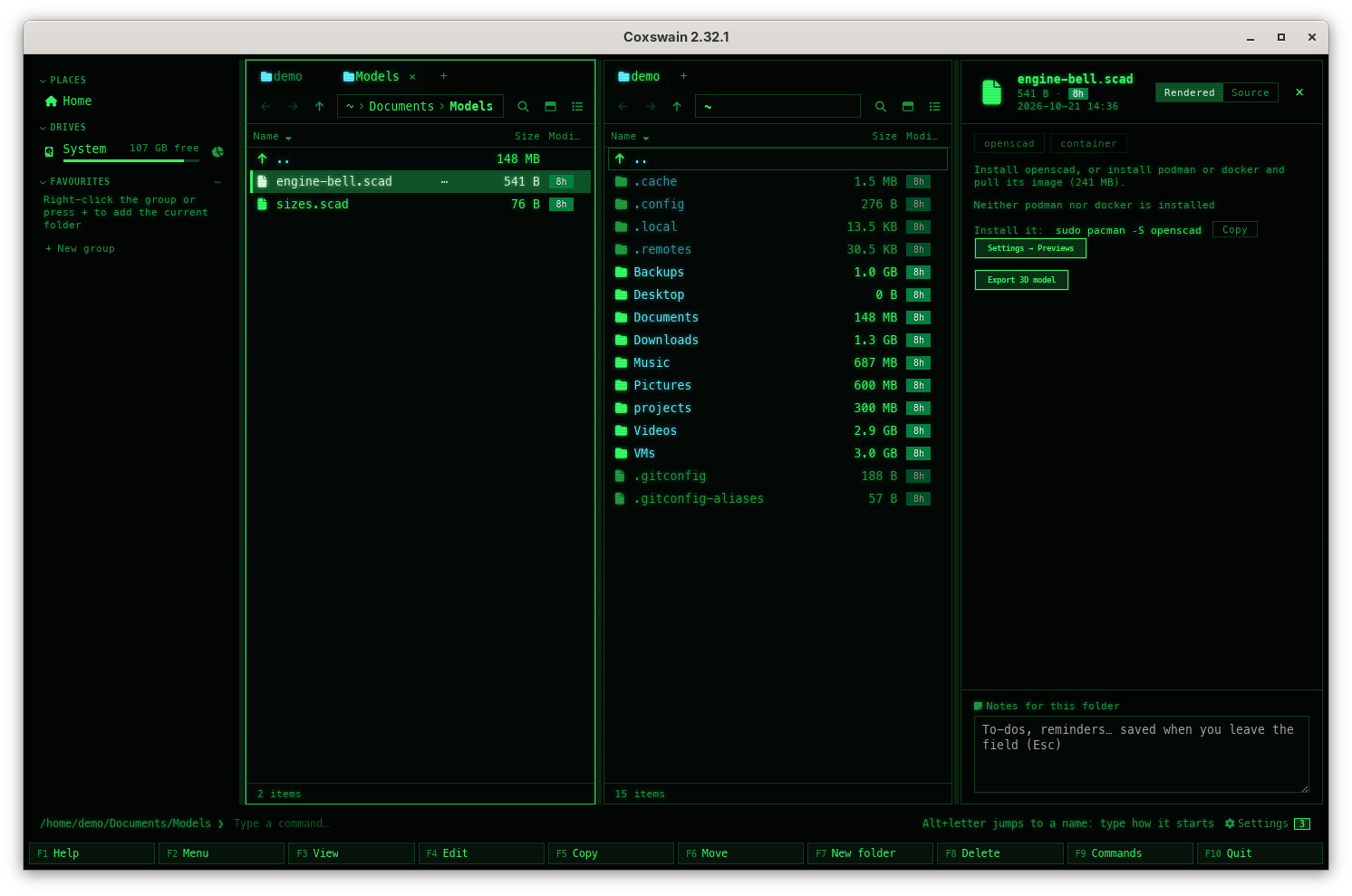
Task: Go to Home in the Places sidebar
Action: tap(68, 101)
